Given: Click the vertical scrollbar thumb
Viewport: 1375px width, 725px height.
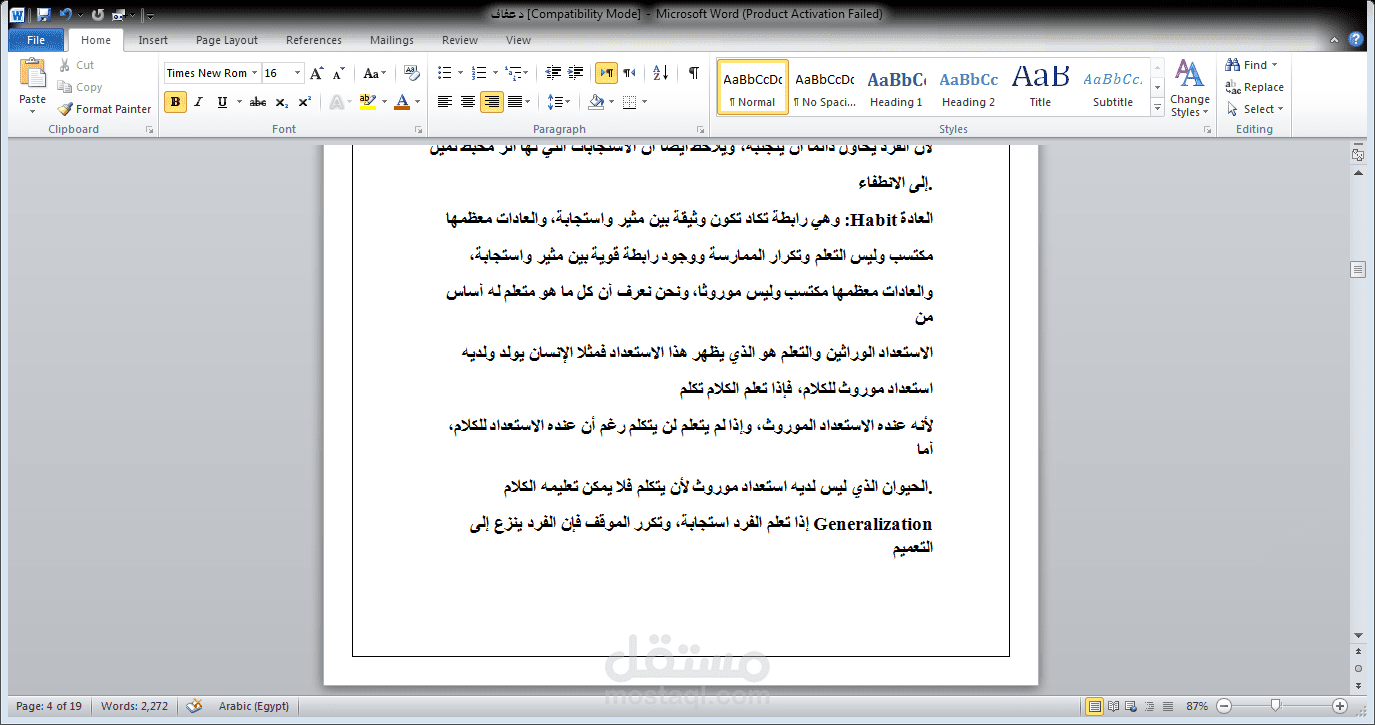Looking at the screenshot, I should click(1357, 269).
